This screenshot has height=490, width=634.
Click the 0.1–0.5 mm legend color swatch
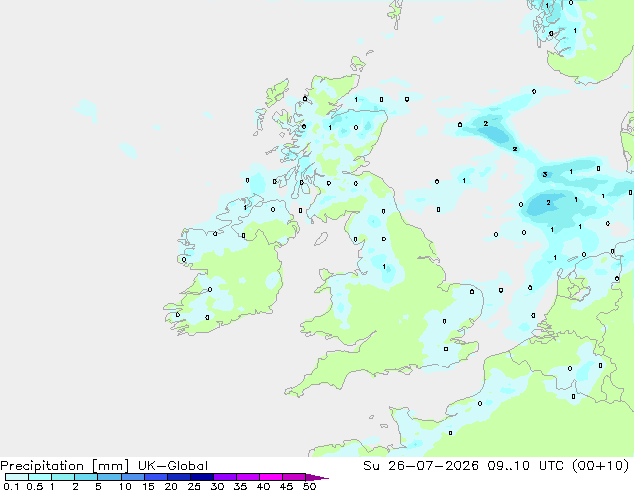point(17,477)
